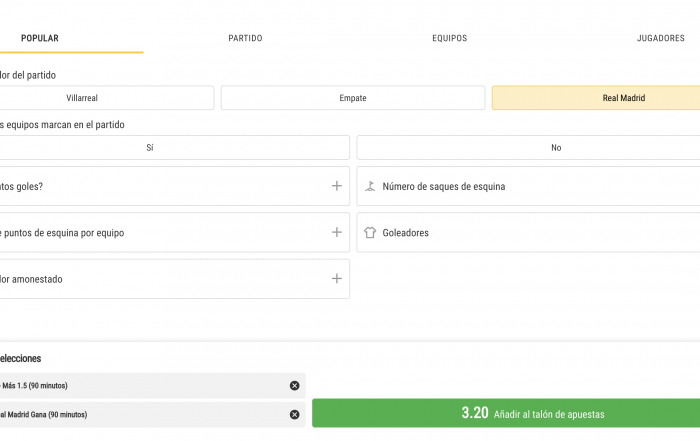Screen dimensions: 700x441
Task: Expand puntos de esquina por equipo
Action: point(337,232)
